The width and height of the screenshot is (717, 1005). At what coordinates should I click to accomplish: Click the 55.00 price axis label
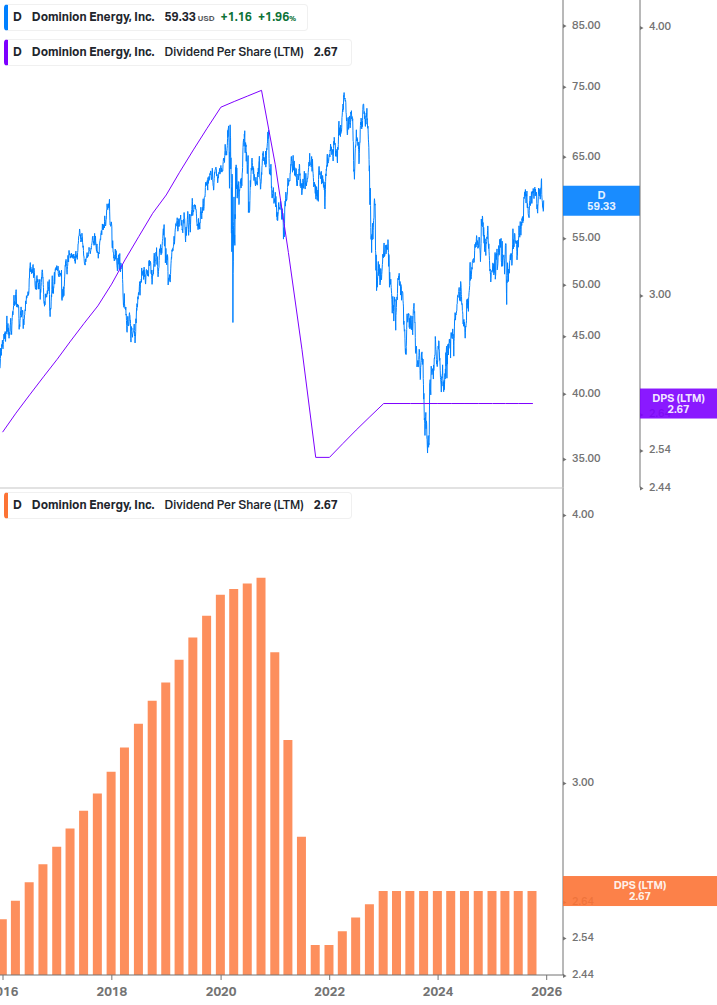[586, 237]
